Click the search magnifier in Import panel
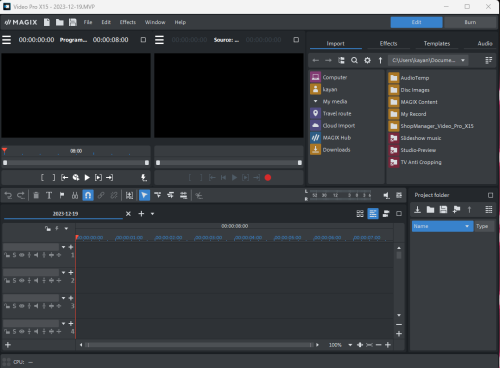 coord(354,60)
